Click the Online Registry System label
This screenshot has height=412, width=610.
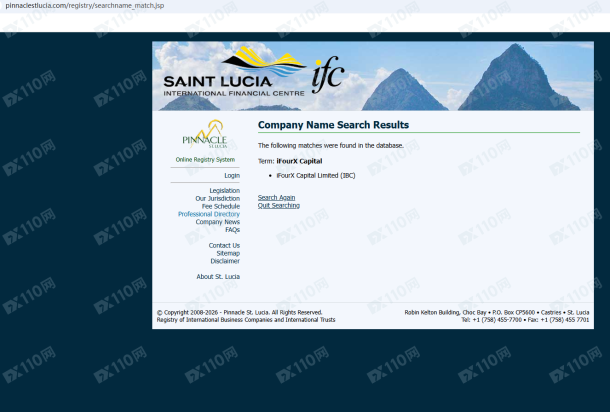point(205,160)
